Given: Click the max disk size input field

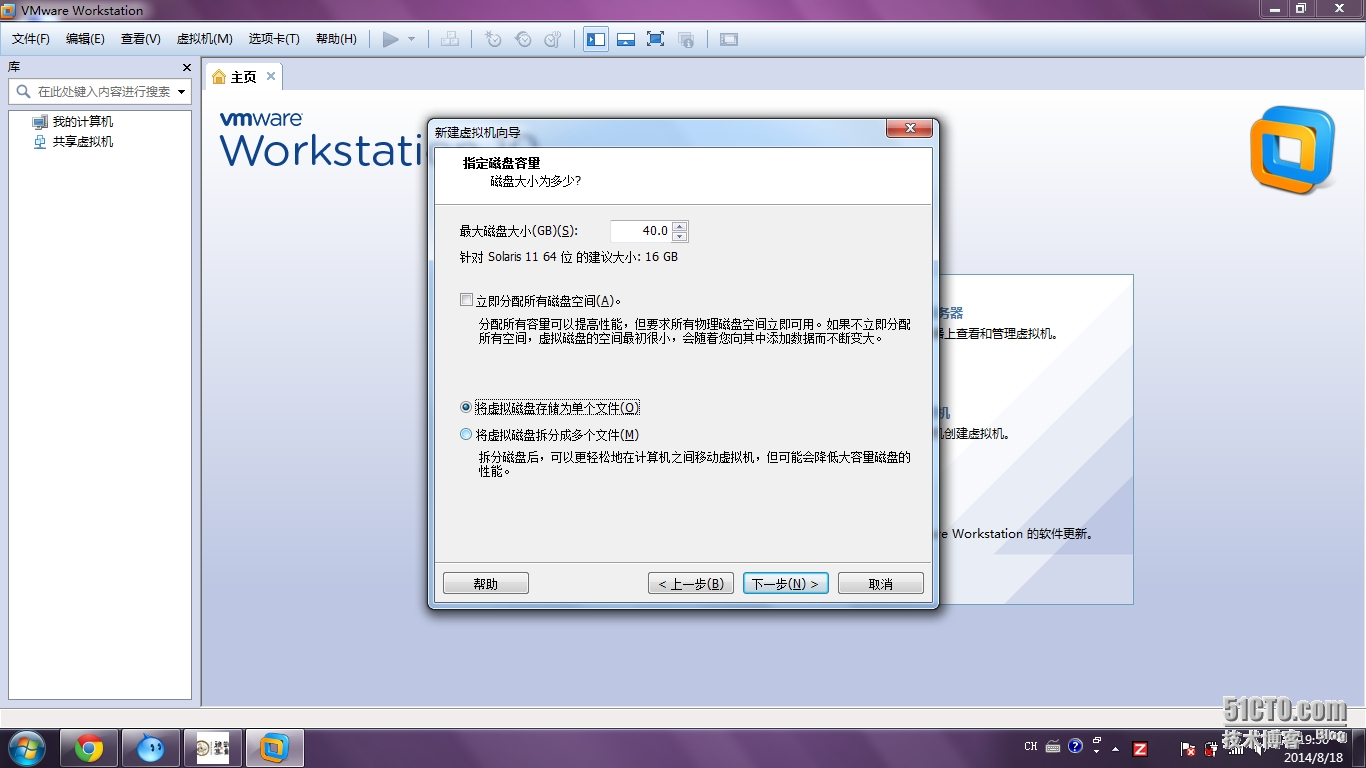Looking at the screenshot, I should [x=641, y=231].
